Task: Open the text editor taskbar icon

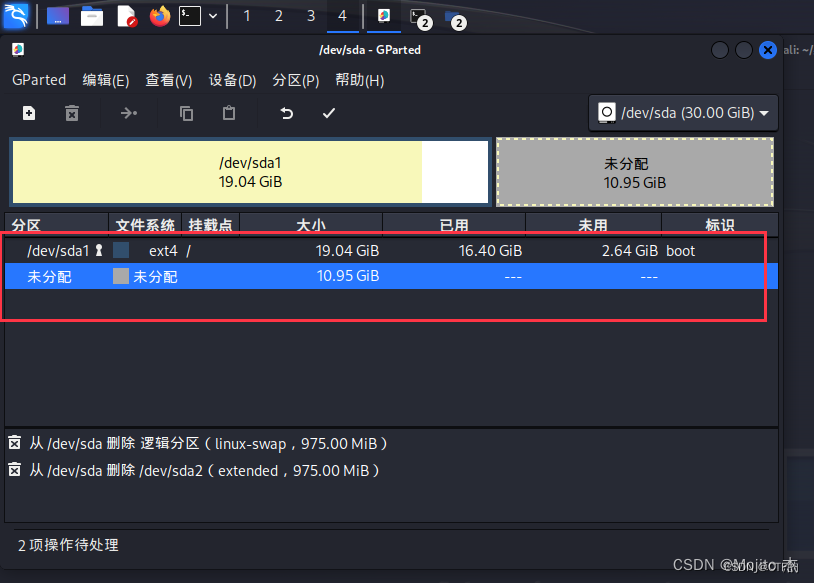Action: click(127, 16)
